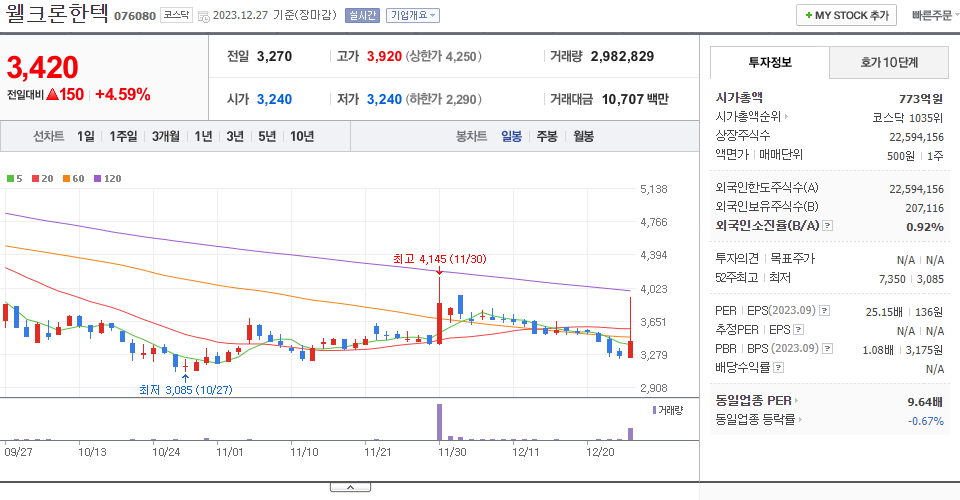Select 월봉 monthly candle chart

pos(583,136)
